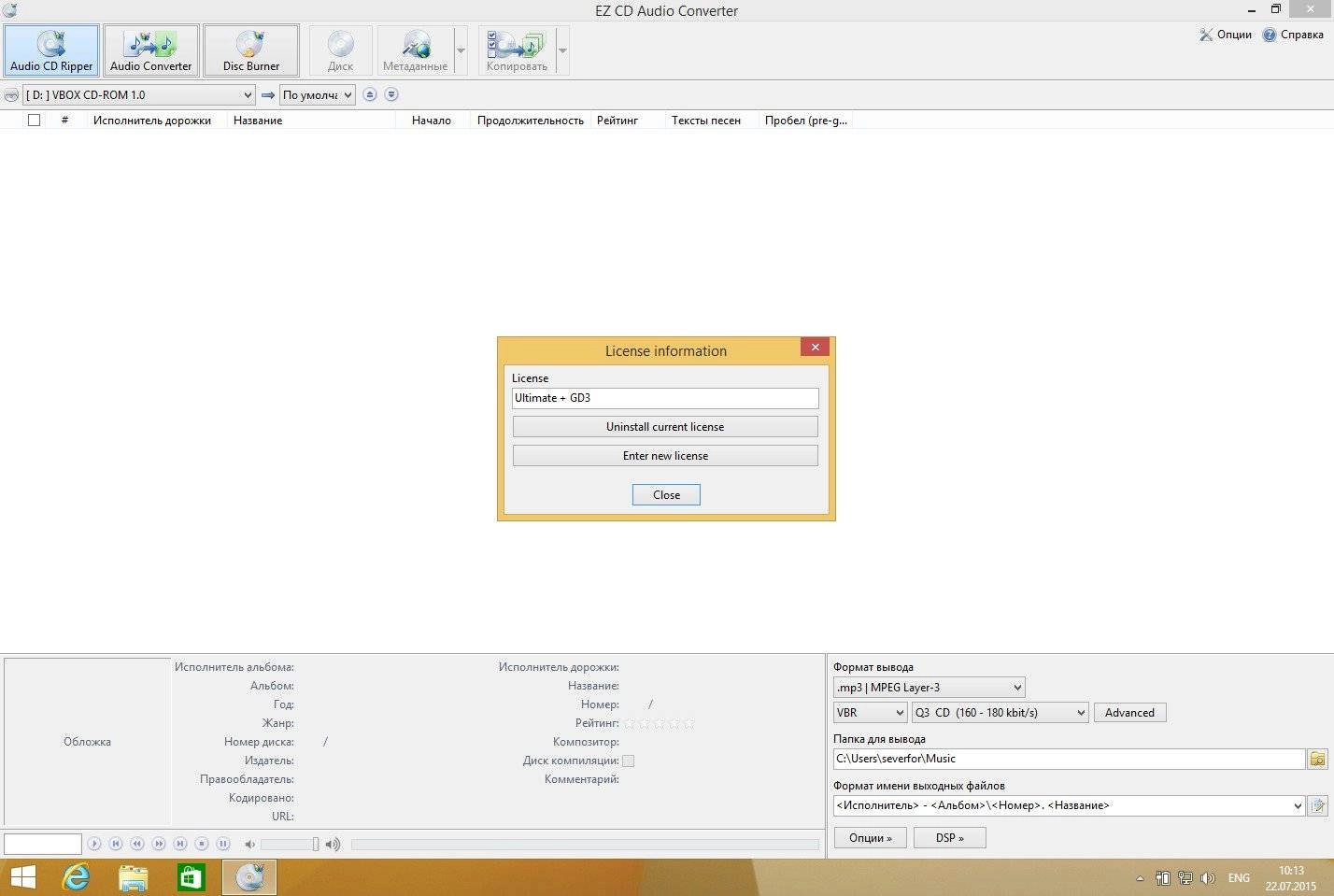1334x896 pixels.
Task: Set the Рейтинг stars
Action: coord(660,723)
